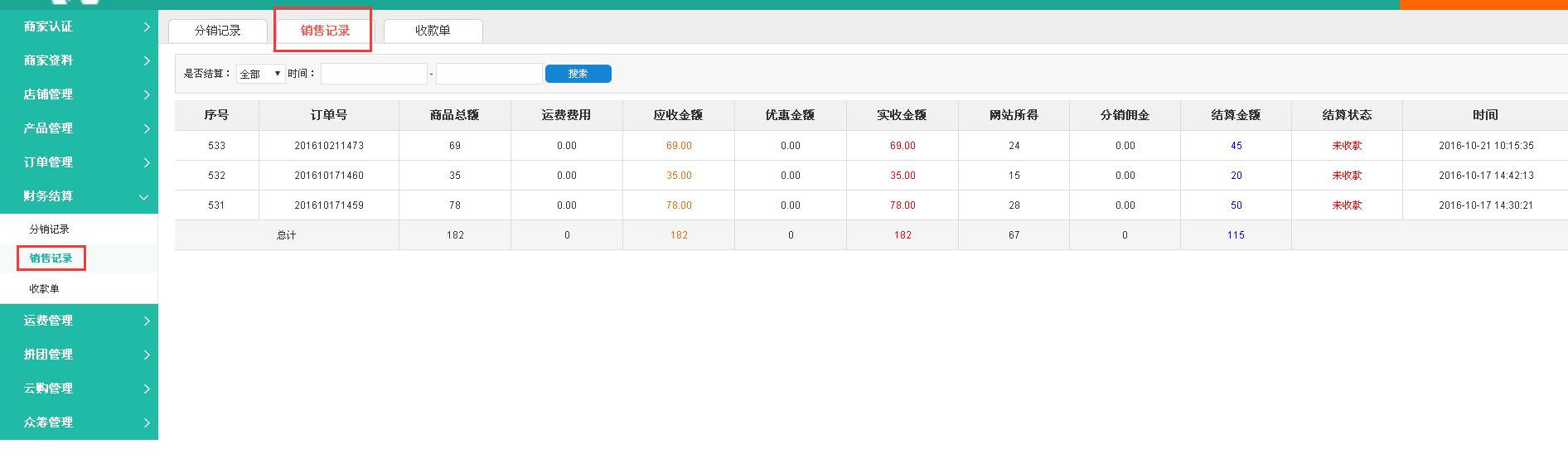Open 收款单 in the sidebar submenu
The height and width of the screenshot is (473, 1568).
click(45, 289)
